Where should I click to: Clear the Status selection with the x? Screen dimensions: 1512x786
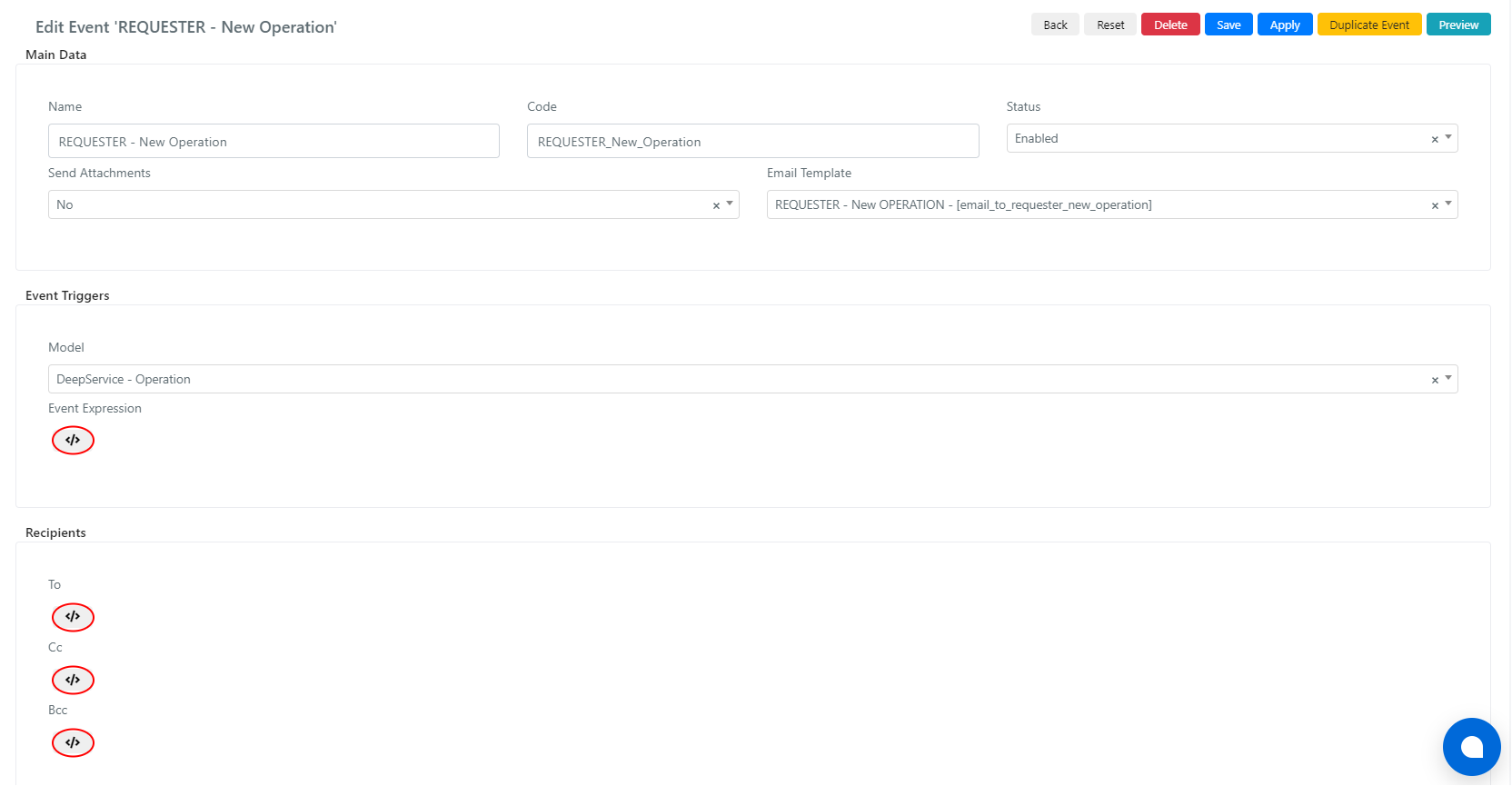(1435, 139)
